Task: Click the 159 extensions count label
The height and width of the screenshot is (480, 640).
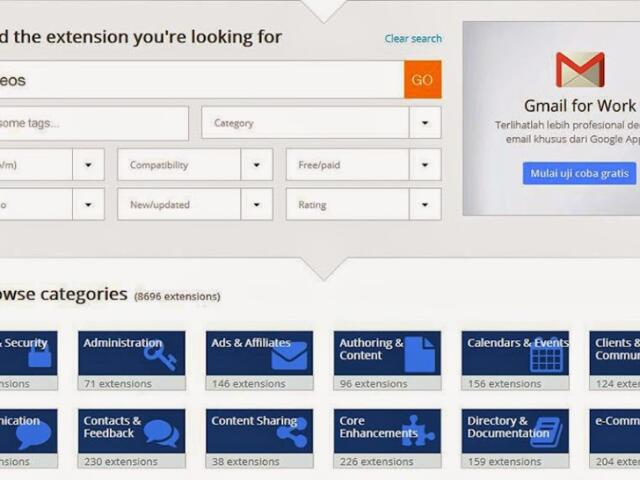Action: [x=504, y=462]
